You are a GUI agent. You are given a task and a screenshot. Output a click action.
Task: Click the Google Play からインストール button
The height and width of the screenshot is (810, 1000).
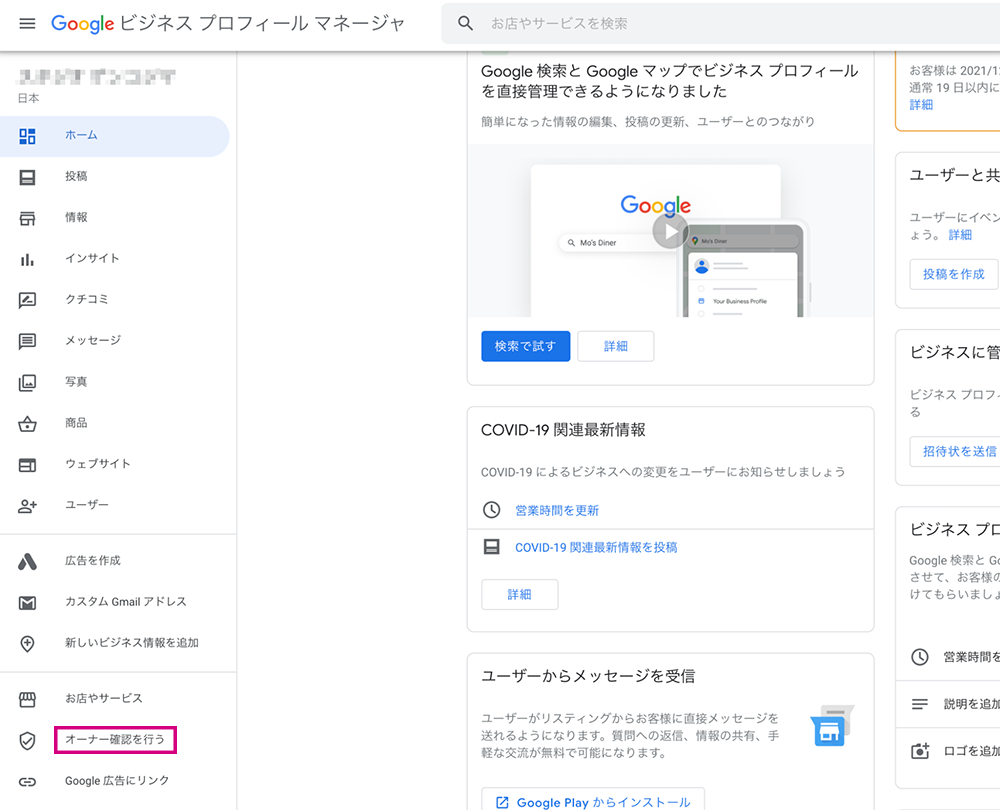(x=593, y=800)
